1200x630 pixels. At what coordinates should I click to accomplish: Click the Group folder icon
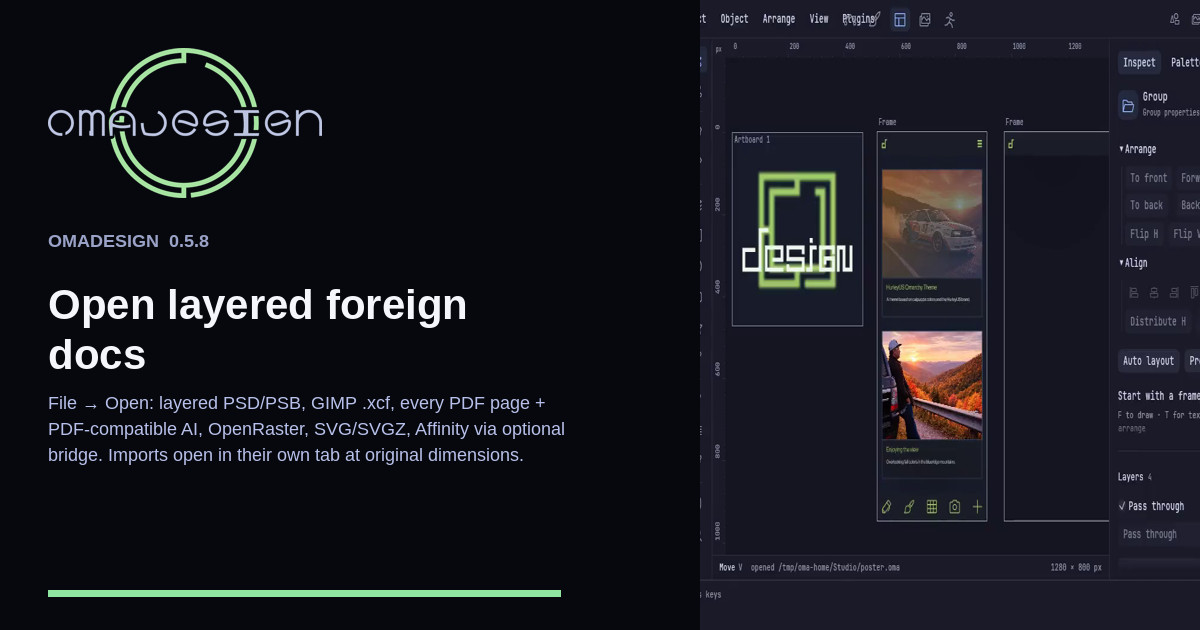coord(1128,105)
